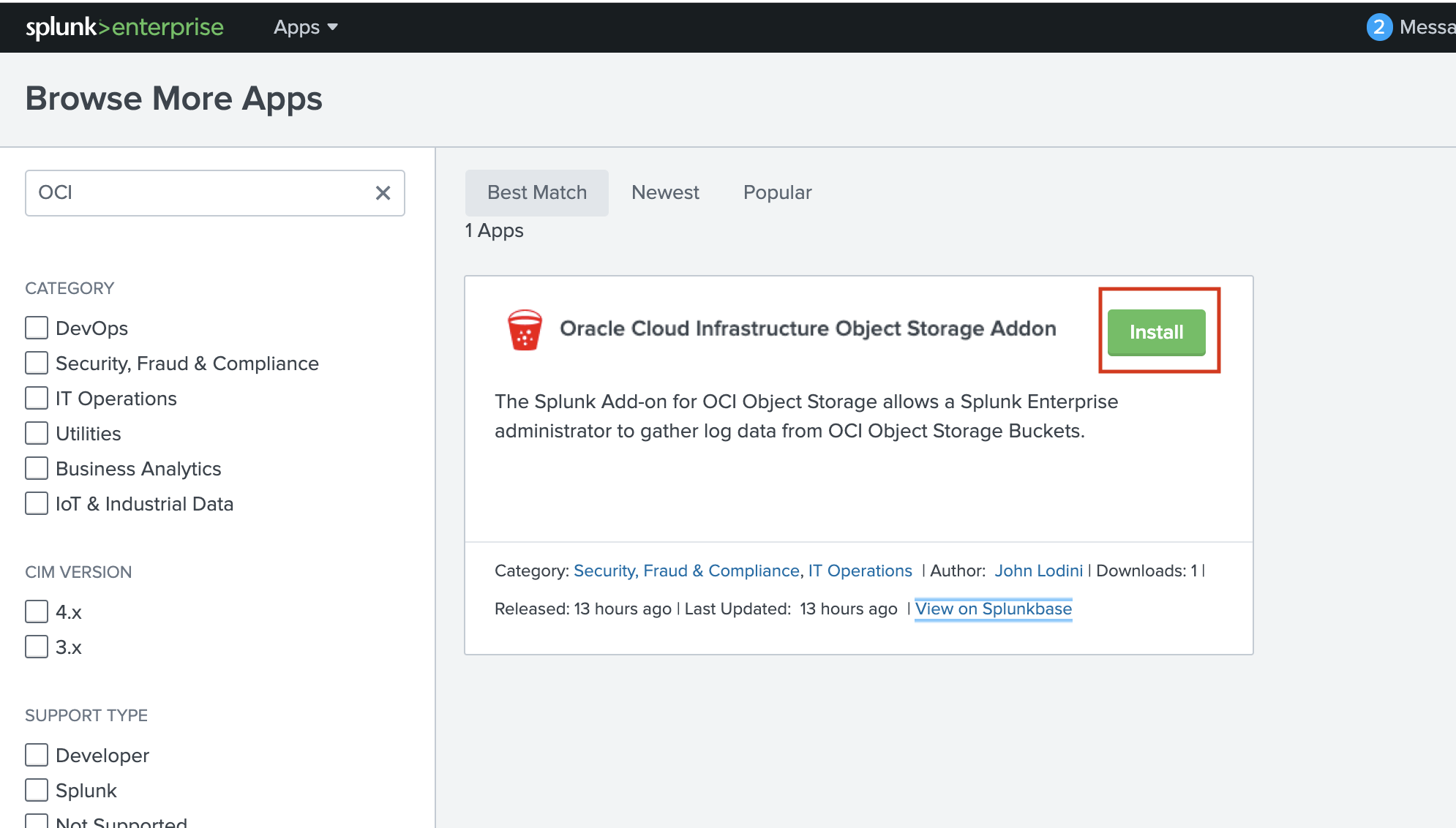Image resolution: width=1456 pixels, height=828 pixels.
Task: Clear the OCI search with X icon
Action: click(383, 193)
